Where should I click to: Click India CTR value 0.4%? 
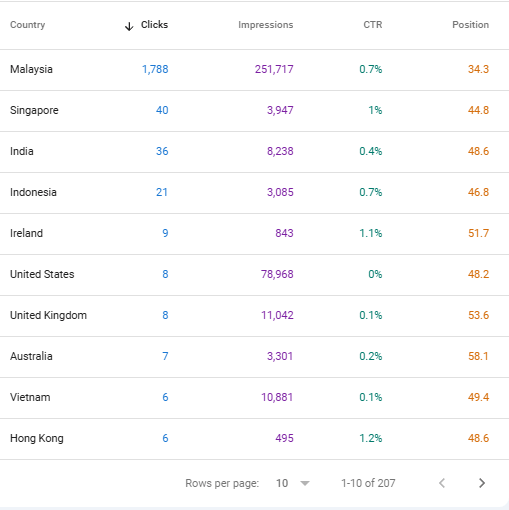(371, 151)
